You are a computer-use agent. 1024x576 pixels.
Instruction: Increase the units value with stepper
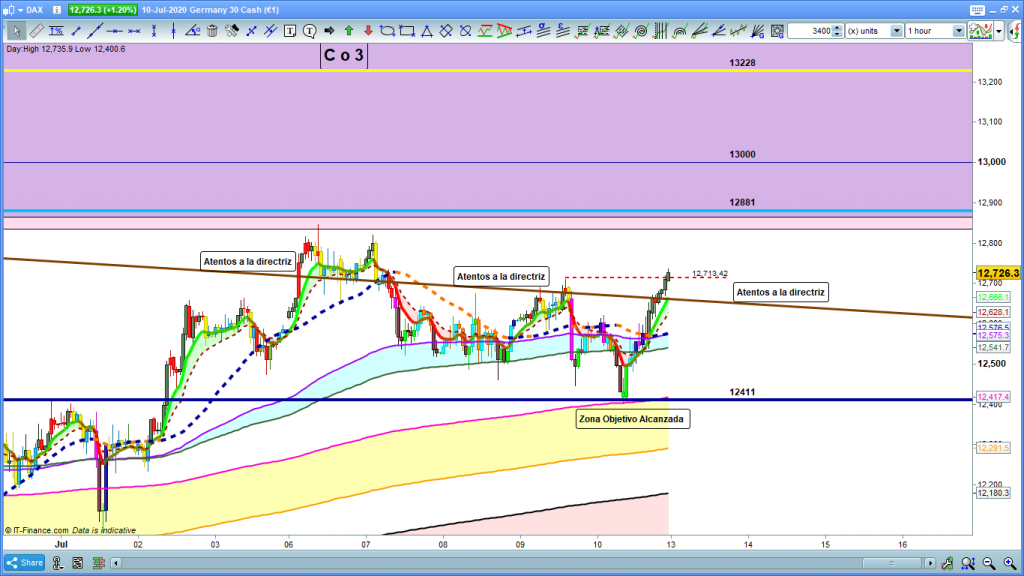click(x=839, y=28)
